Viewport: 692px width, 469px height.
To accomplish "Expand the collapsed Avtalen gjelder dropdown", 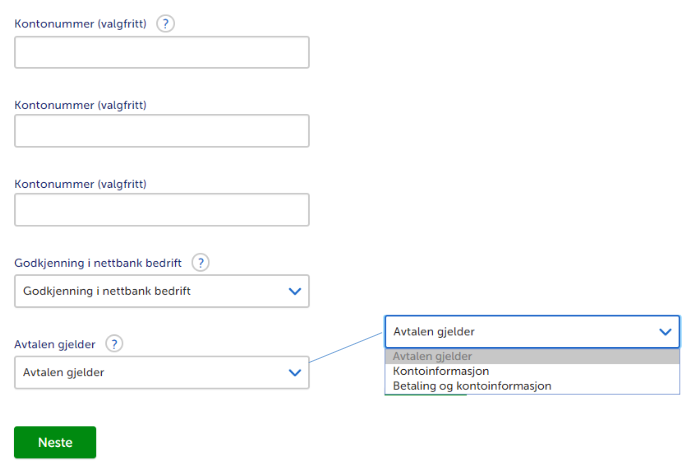I will (150, 373).
